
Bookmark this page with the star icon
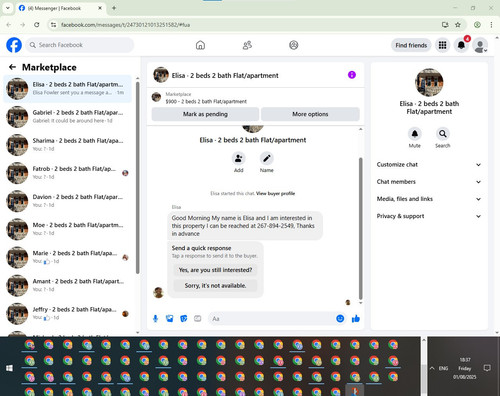click(x=458, y=25)
